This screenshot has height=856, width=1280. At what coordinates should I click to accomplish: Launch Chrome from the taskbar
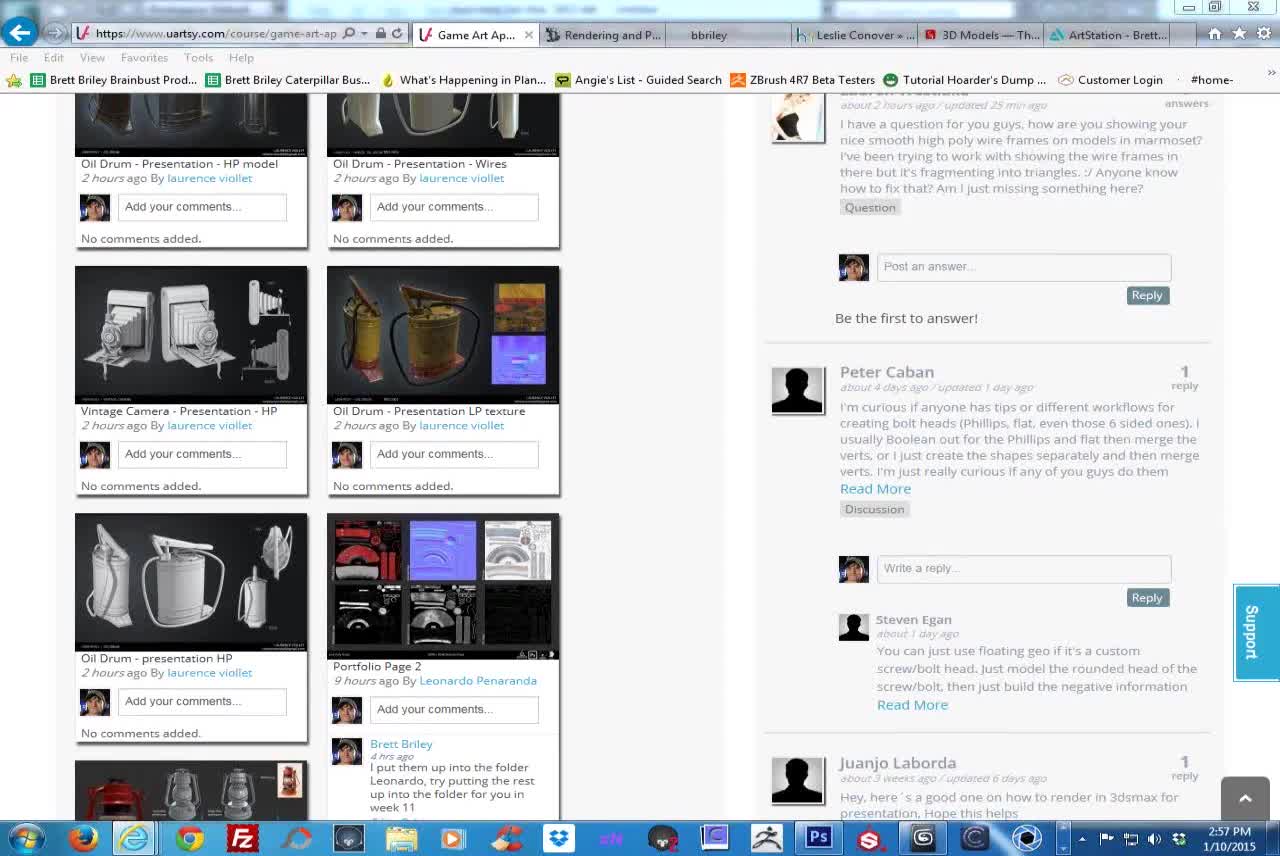[189, 838]
